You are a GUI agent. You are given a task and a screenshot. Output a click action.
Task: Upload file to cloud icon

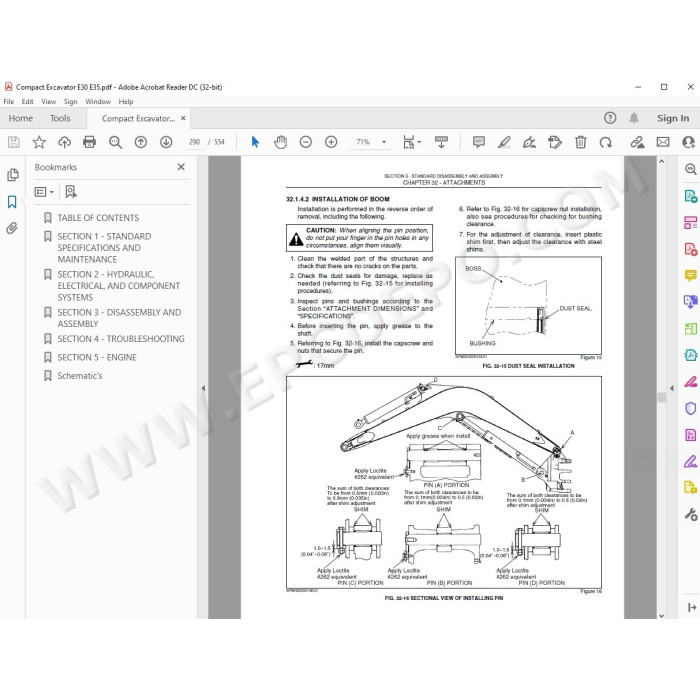click(64, 142)
